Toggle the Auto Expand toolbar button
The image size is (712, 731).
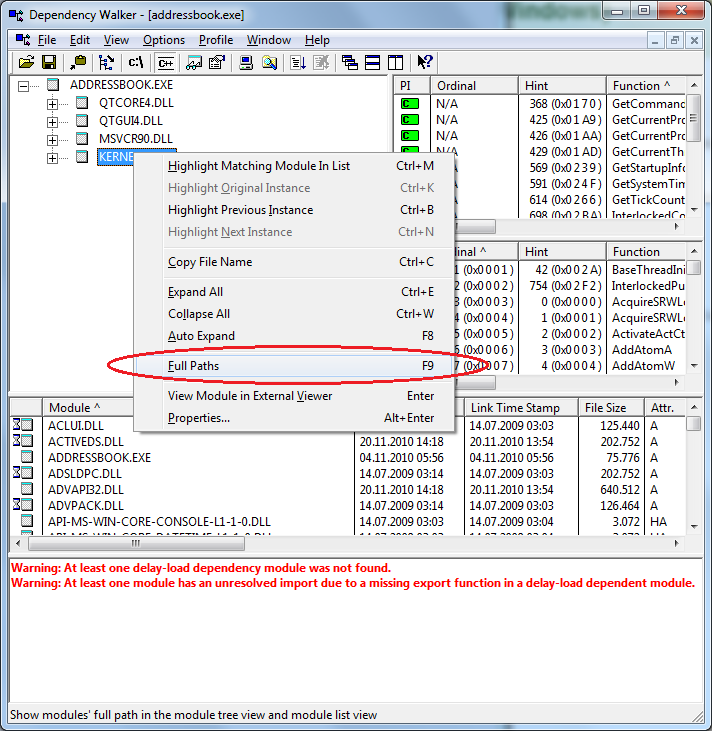coord(106,63)
